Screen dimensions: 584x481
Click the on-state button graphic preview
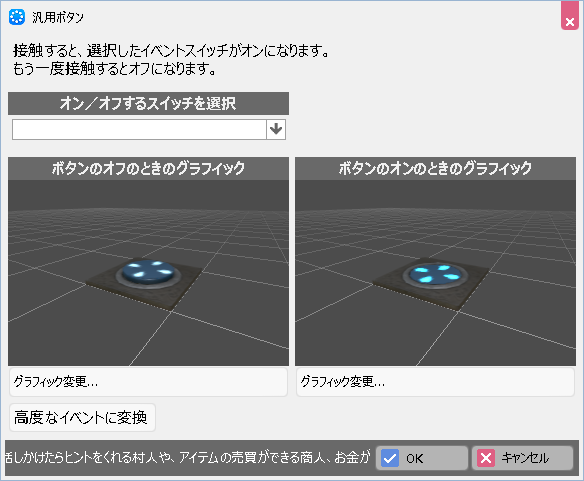pos(435,273)
